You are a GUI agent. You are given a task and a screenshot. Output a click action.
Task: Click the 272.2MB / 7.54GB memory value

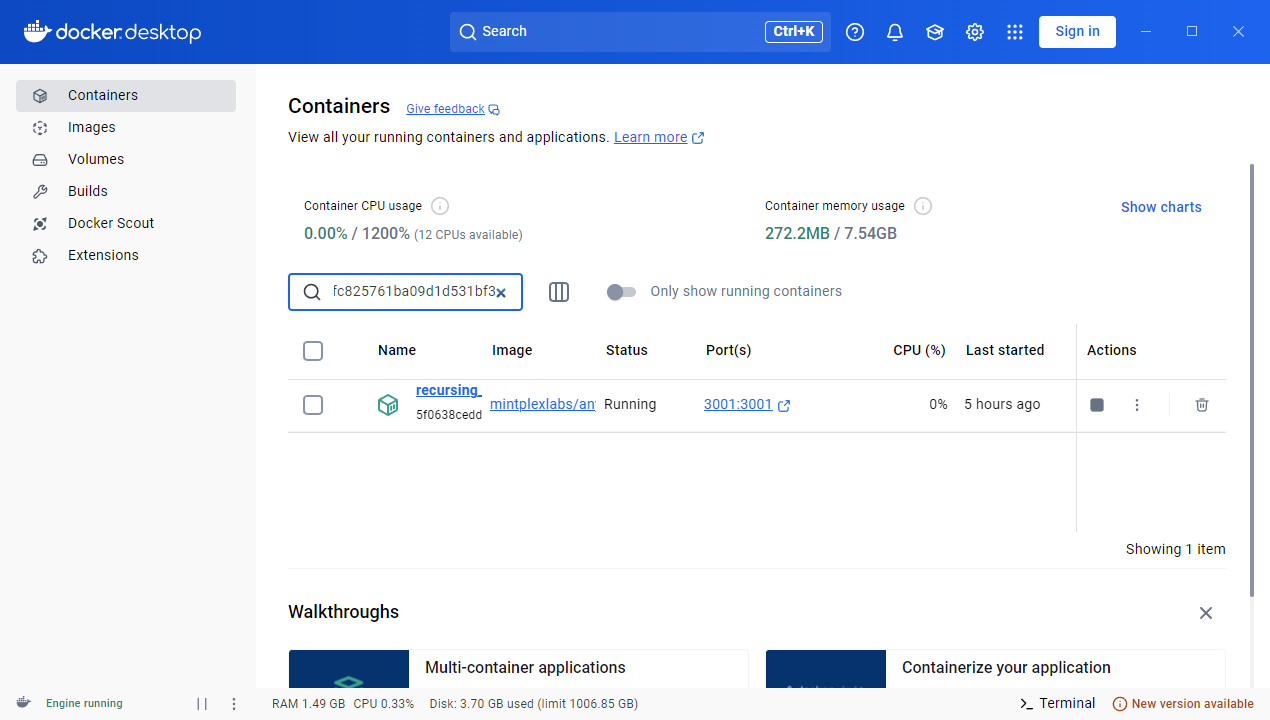[831, 234]
